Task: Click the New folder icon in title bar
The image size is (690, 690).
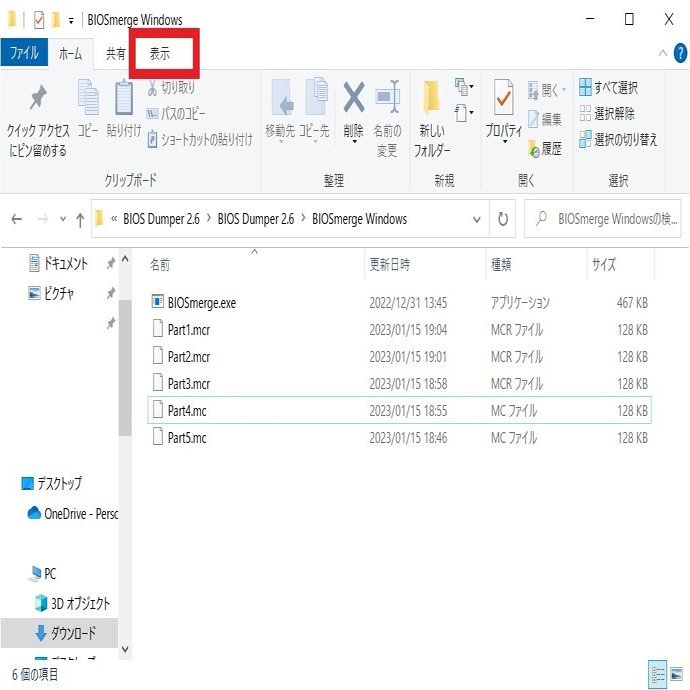Action: tap(55, 20)
